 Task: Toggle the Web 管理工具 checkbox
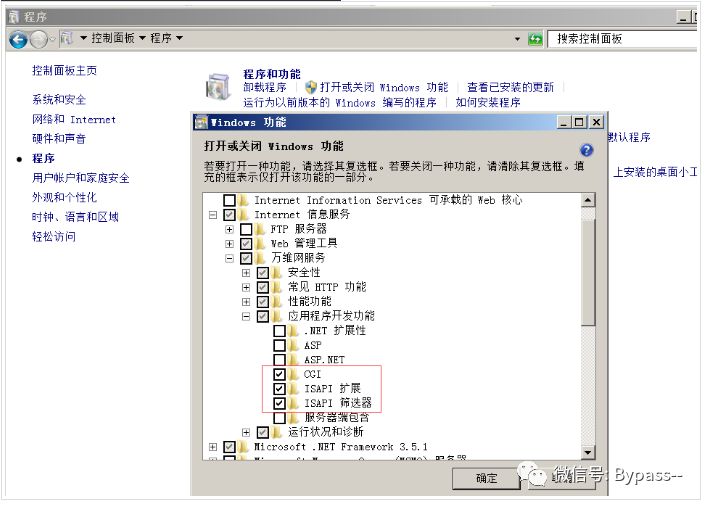(246, 244)
